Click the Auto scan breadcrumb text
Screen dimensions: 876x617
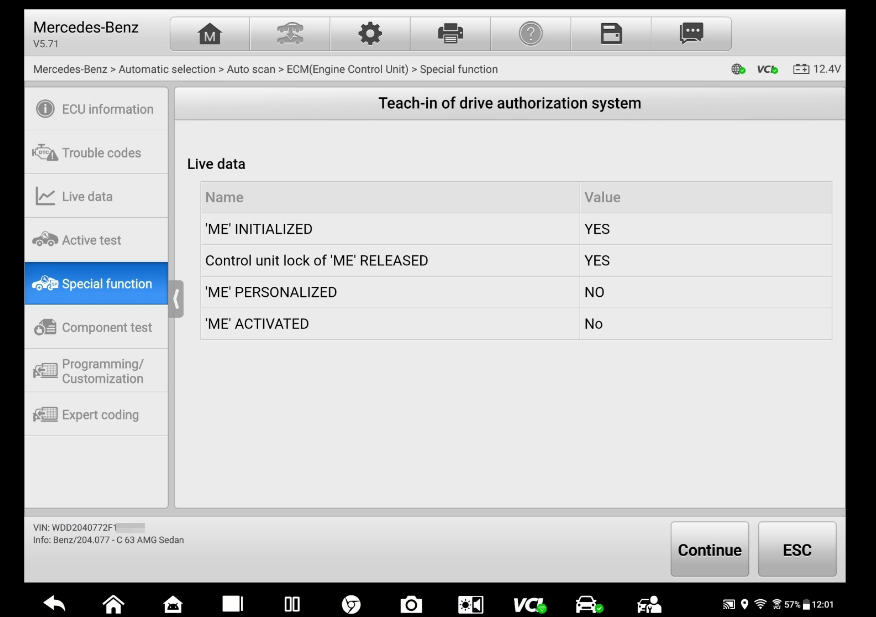[x=251, y=69]
